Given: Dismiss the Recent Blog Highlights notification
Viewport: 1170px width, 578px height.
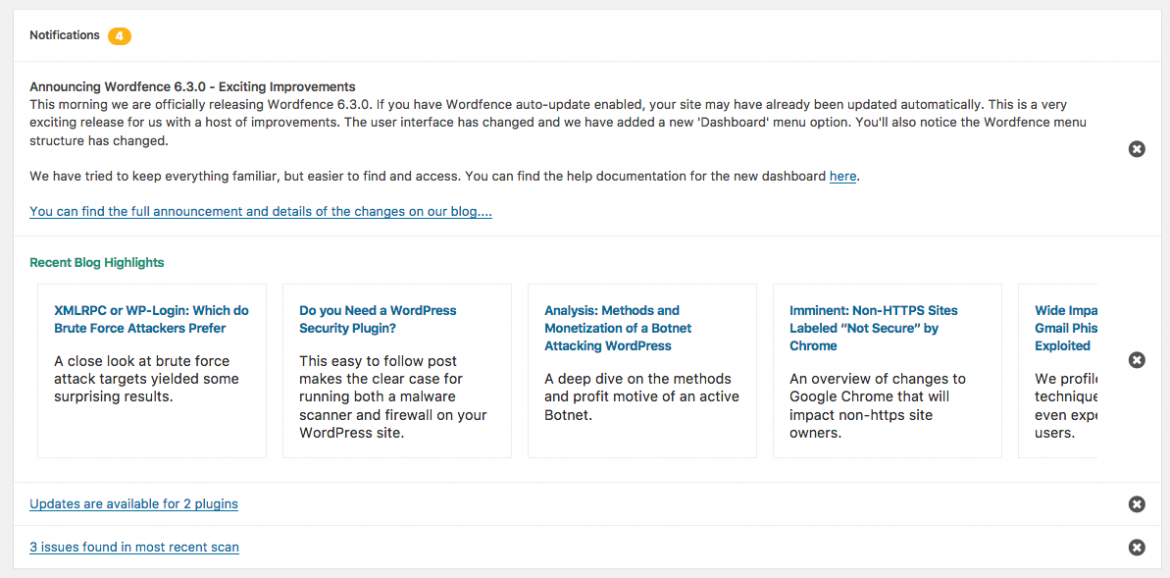Looking at the screenshot, I should point(1136,360).
